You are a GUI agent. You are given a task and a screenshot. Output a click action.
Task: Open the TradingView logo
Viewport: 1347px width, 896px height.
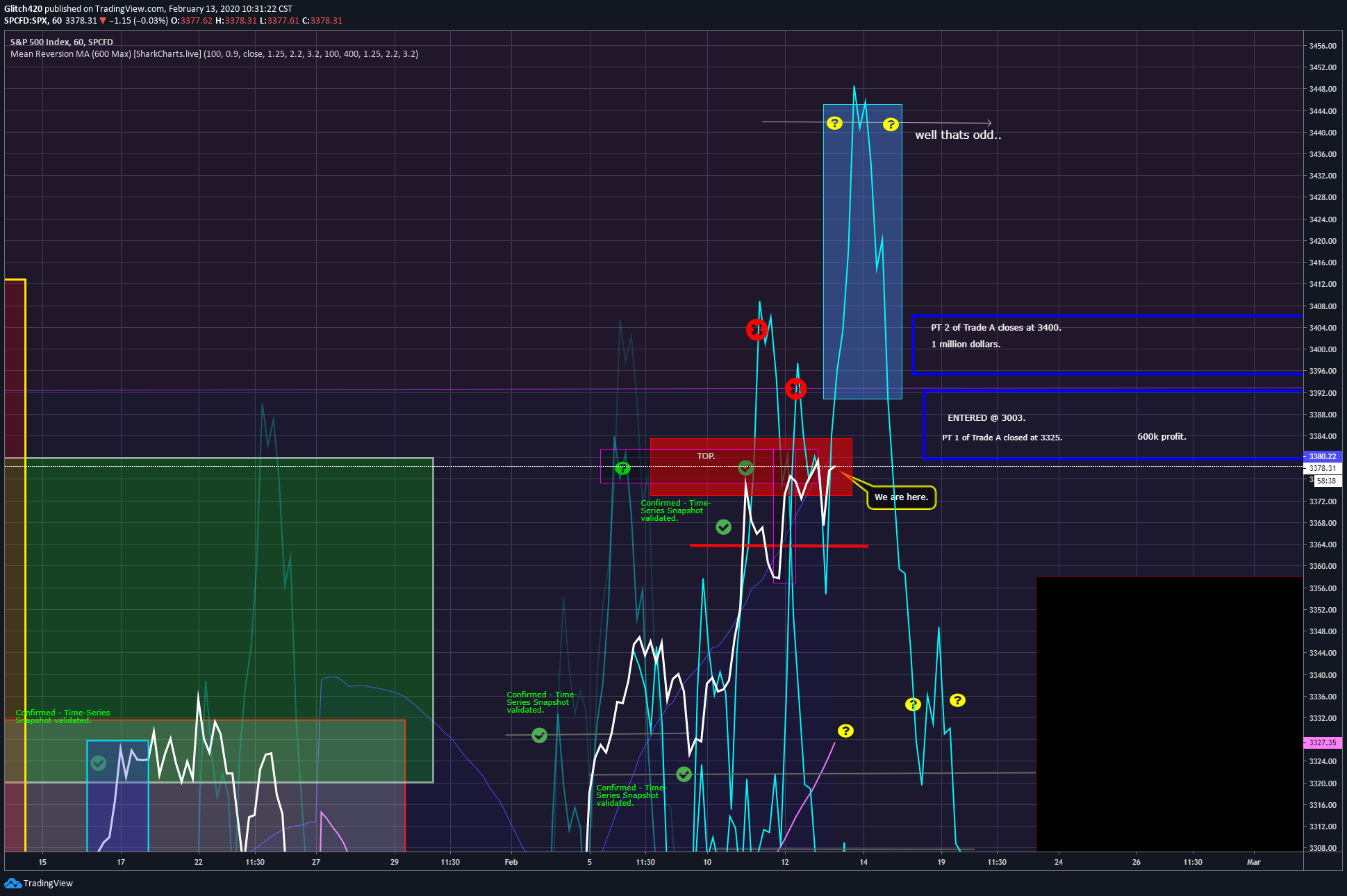(38, 883)
